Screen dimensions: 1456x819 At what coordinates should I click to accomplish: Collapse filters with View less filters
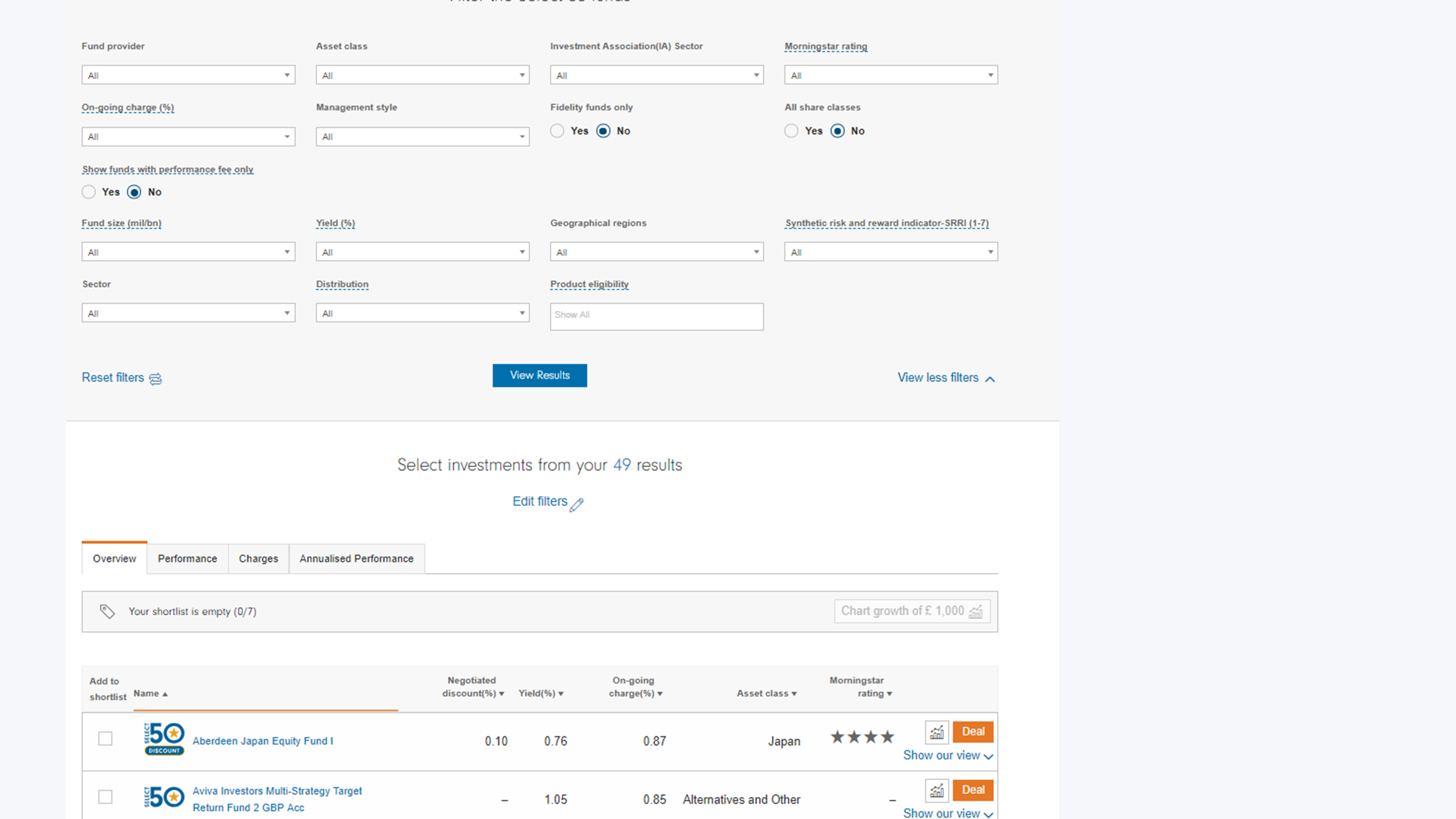tap(946, 378)
